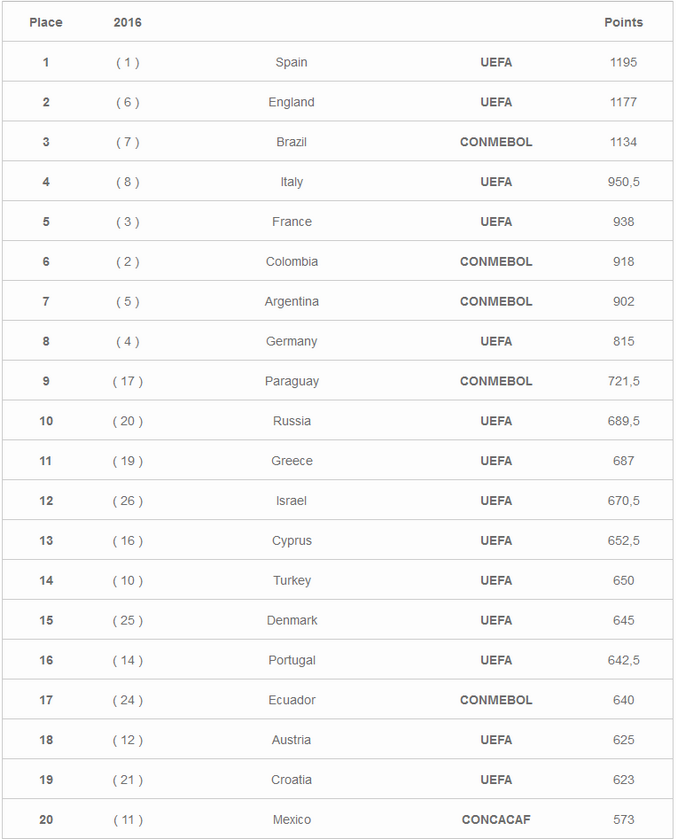Click the 2016 column header
Screen dimensions: 678x839
127,22
